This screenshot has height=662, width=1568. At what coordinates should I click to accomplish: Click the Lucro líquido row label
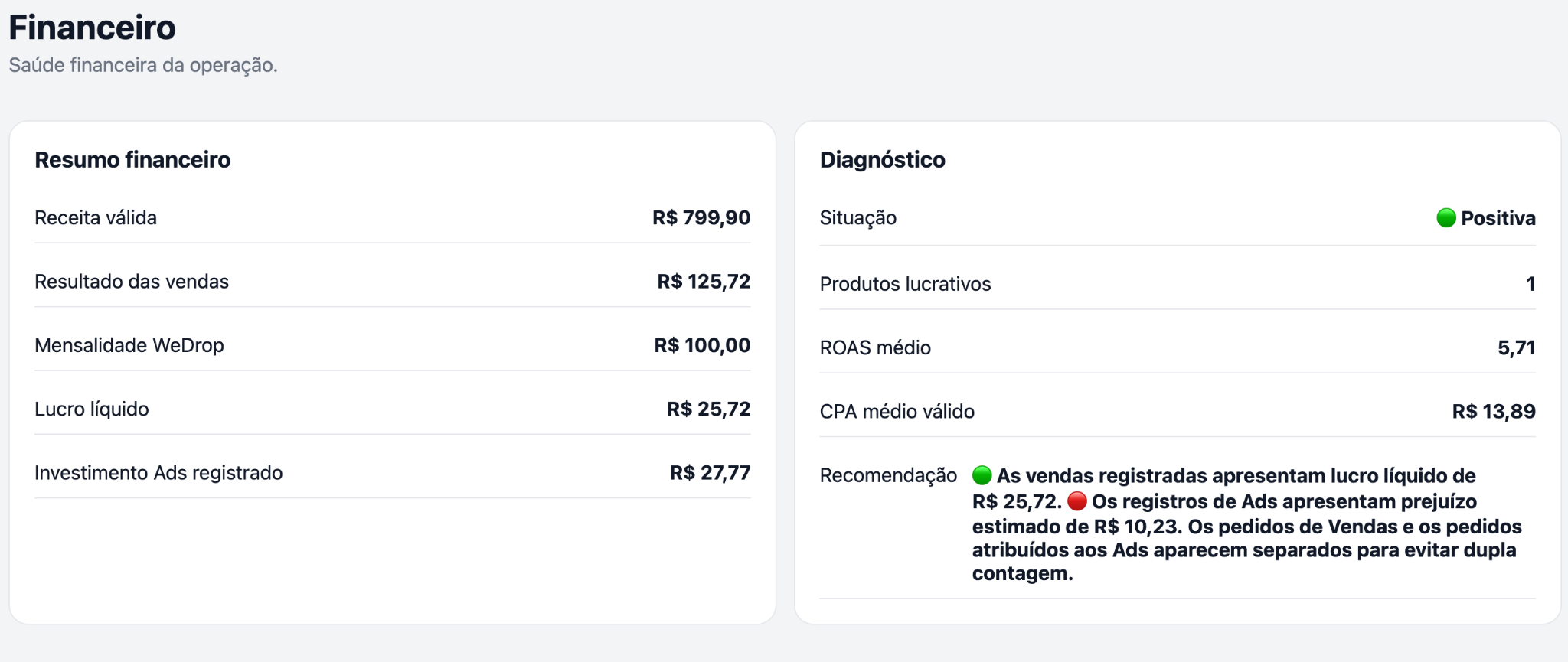click(x=92, y=409)
